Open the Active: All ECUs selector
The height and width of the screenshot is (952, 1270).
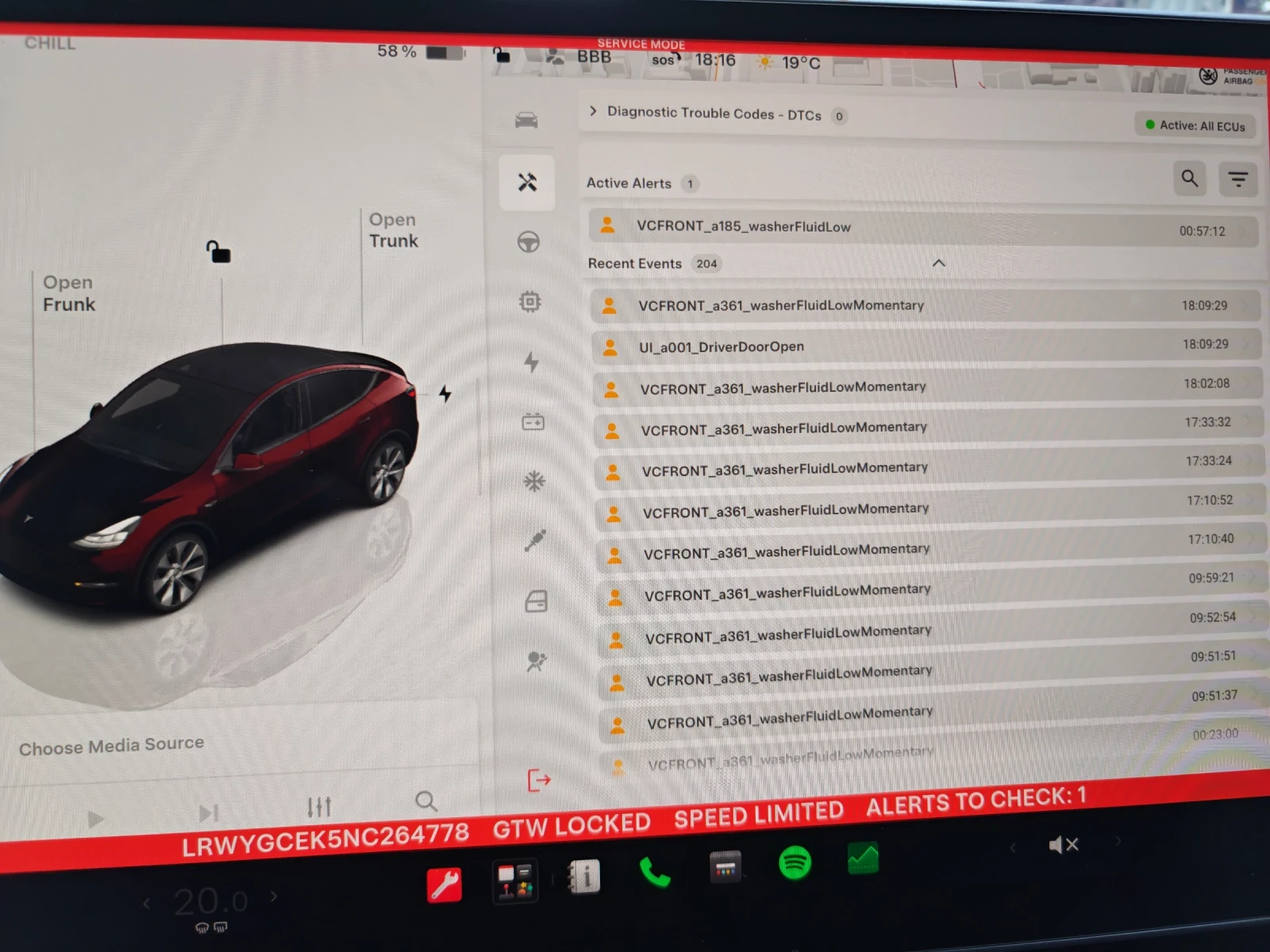[1195, 125]
